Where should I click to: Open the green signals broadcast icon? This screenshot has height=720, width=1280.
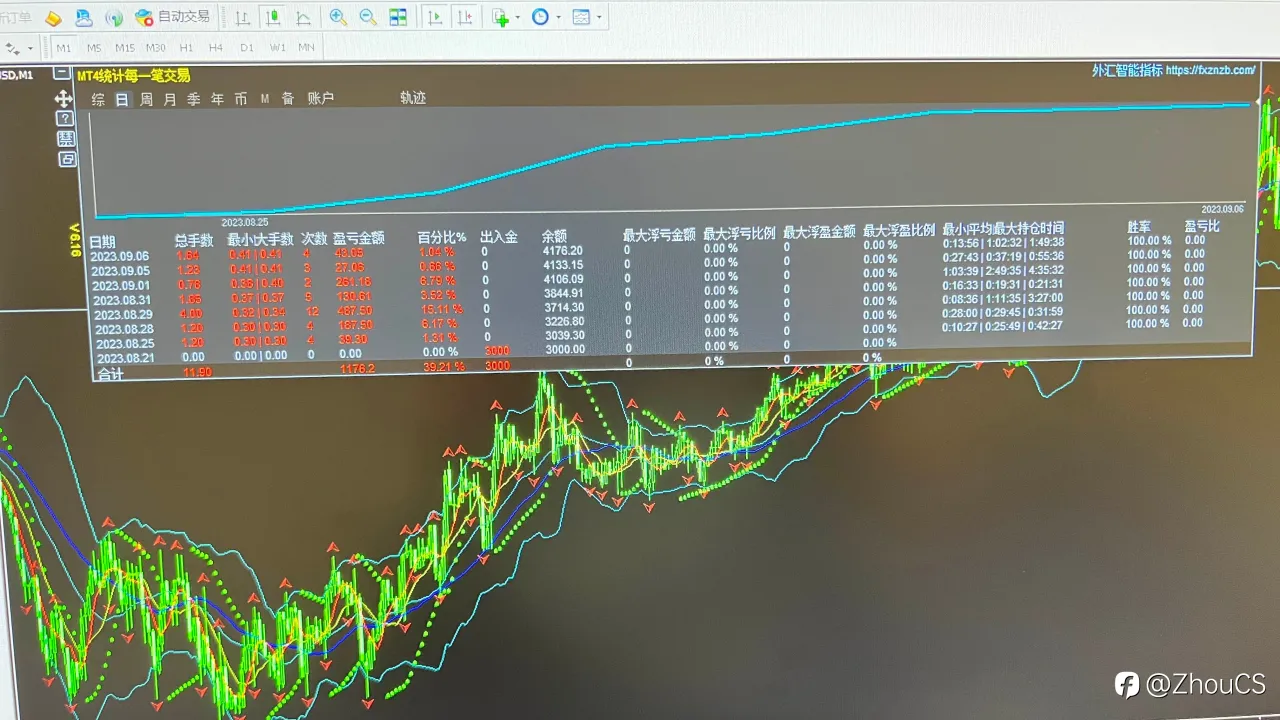[x=114, y=18]
